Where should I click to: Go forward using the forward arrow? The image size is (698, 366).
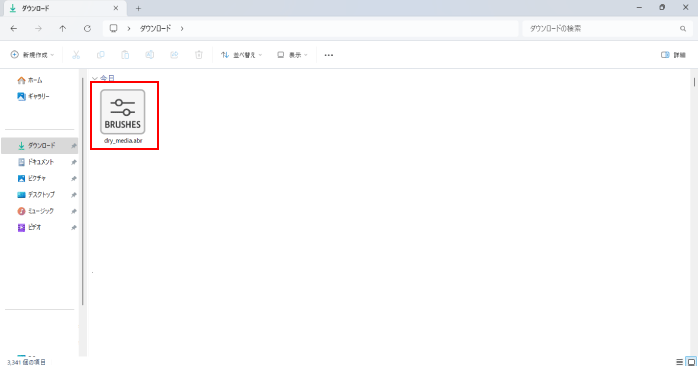(x=38, y=28)
